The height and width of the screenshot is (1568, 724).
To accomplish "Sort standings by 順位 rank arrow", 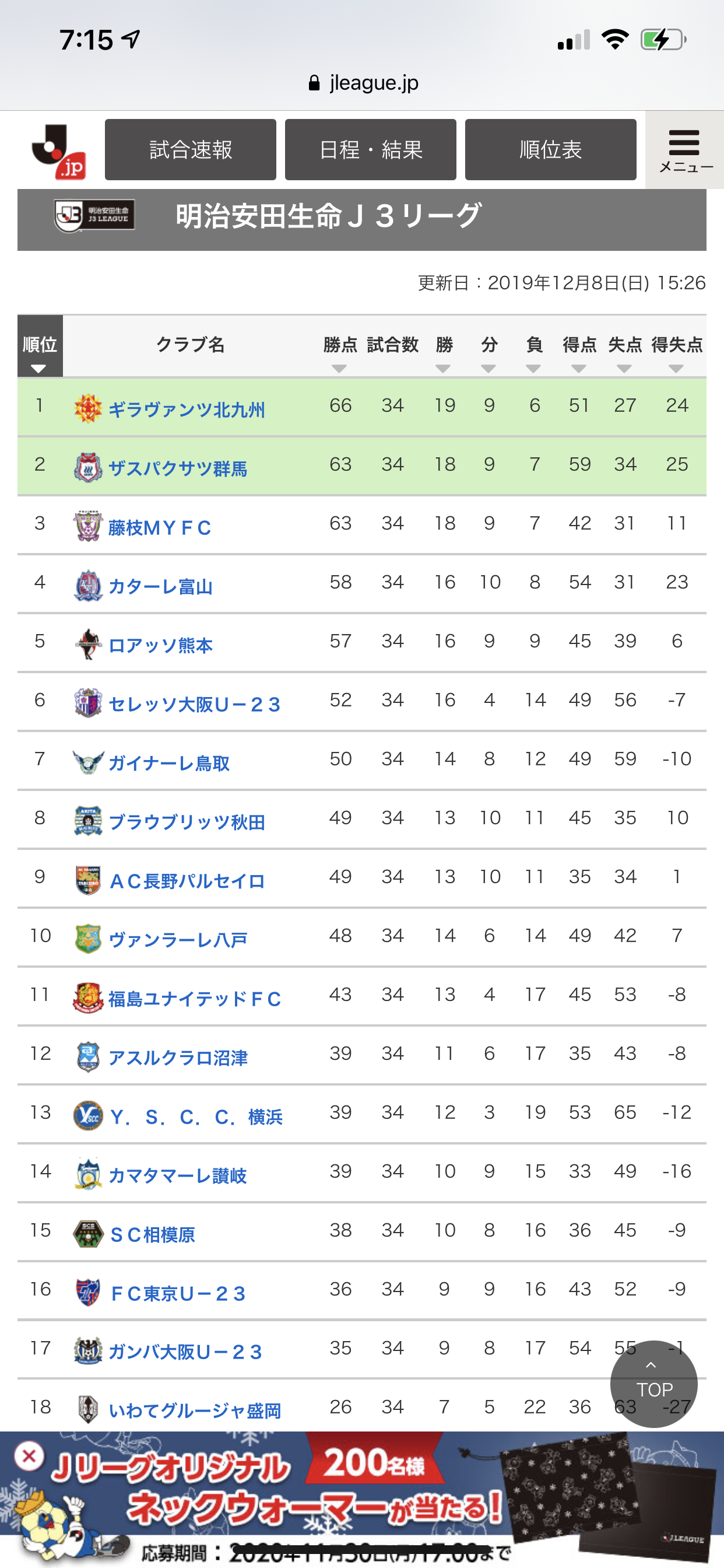I will click(x=39, y=368).
